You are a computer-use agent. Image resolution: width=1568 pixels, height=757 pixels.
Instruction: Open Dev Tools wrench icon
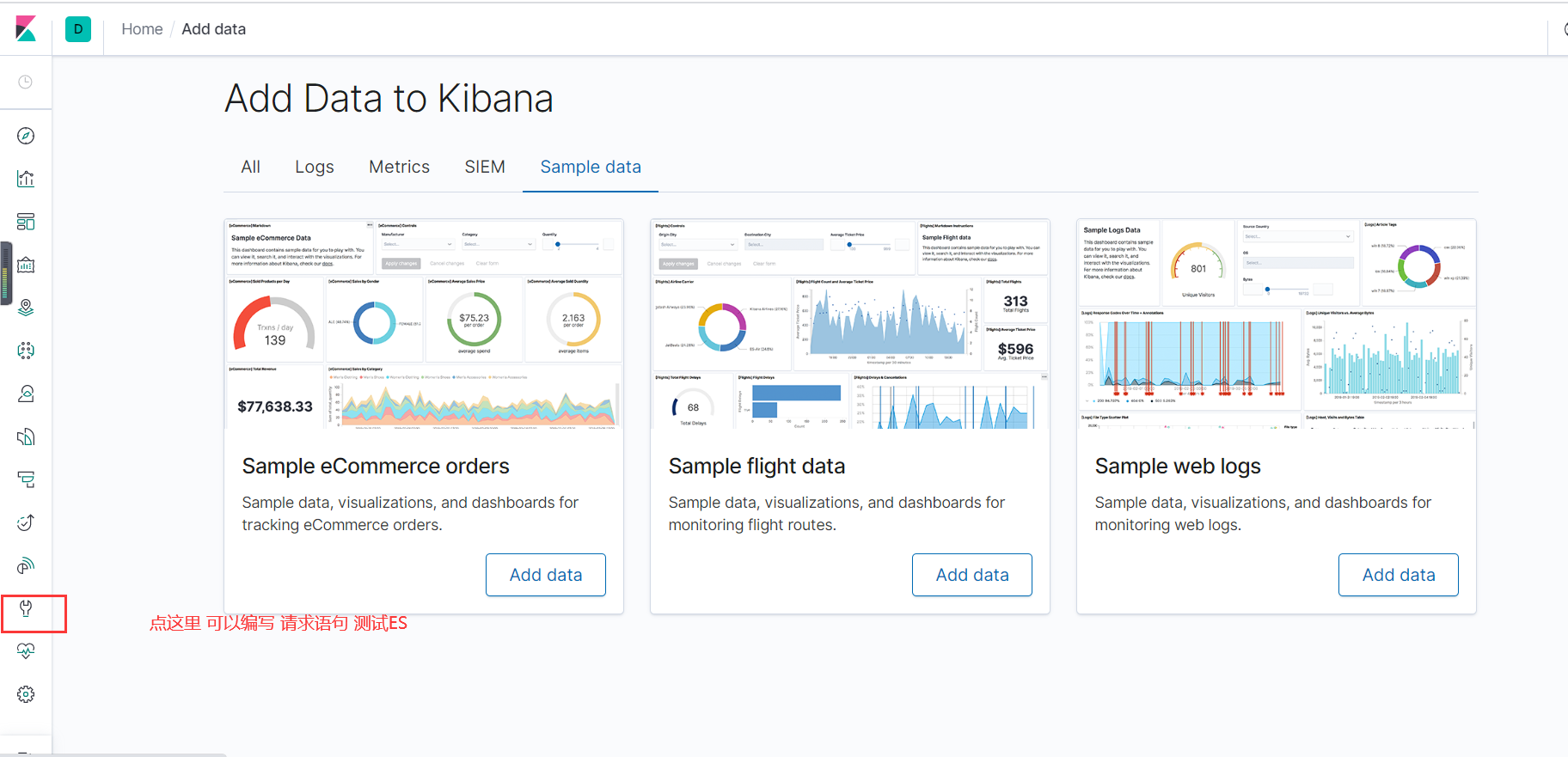[x=26, y=608]
